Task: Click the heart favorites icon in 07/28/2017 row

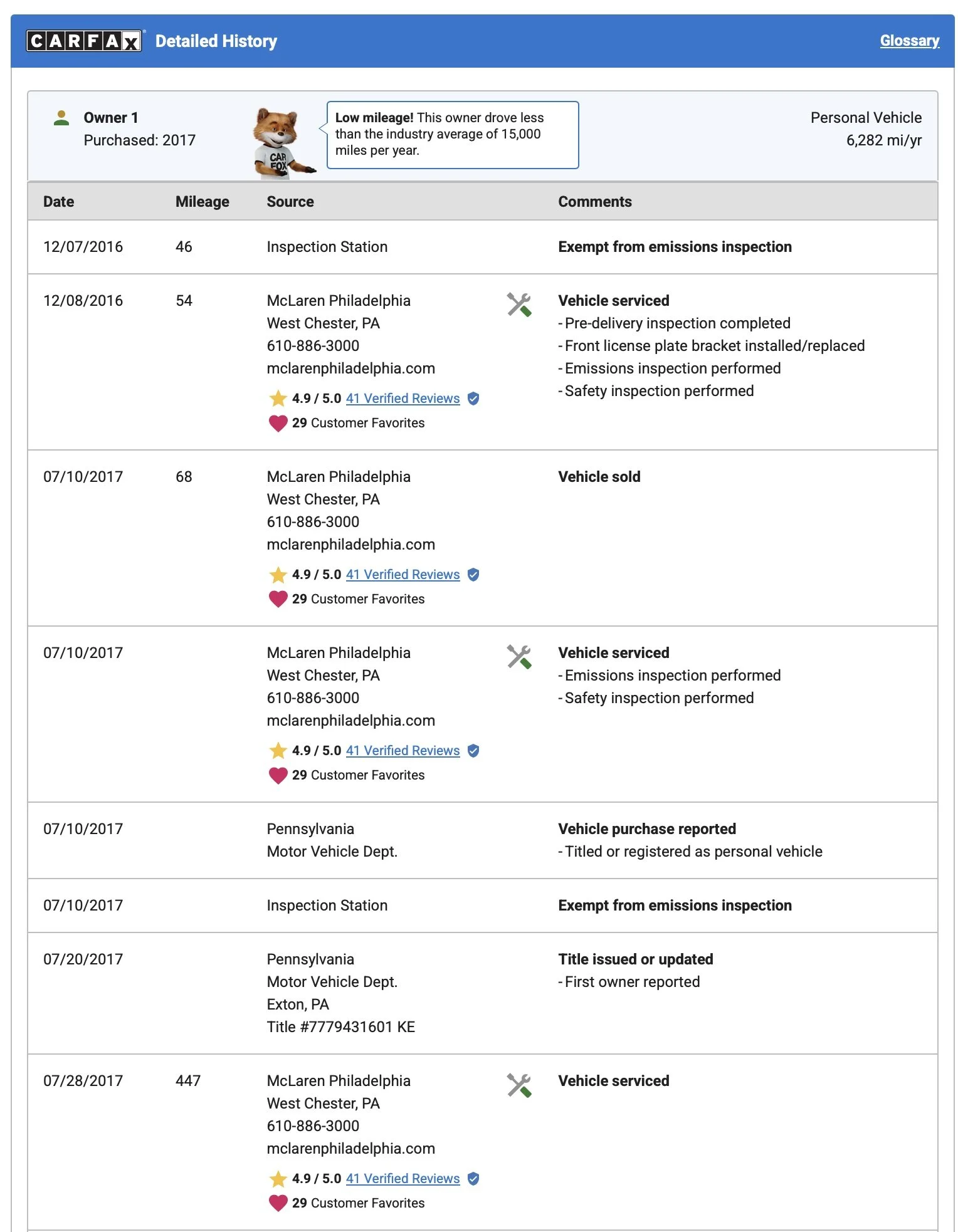Action: pos(278,1203)
